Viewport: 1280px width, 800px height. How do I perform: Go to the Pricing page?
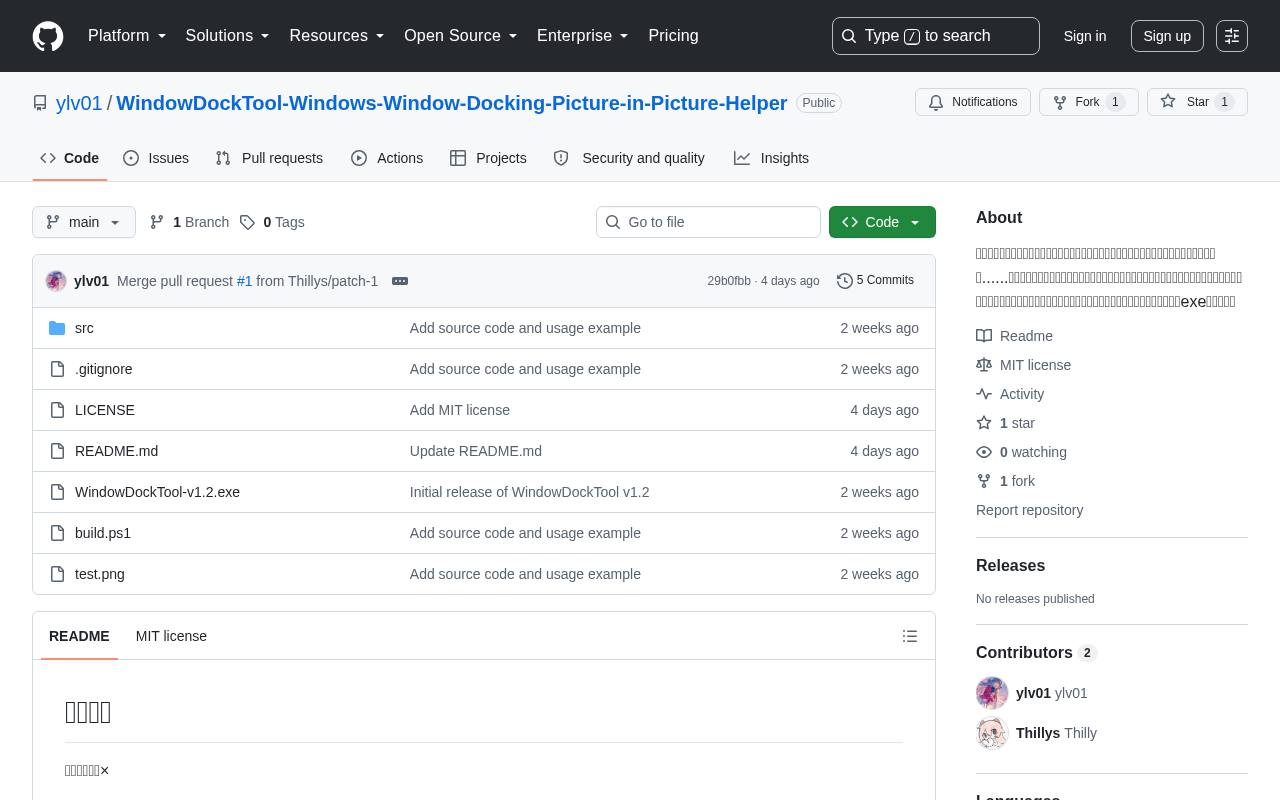pyautogui.click(x=673, y=36)
